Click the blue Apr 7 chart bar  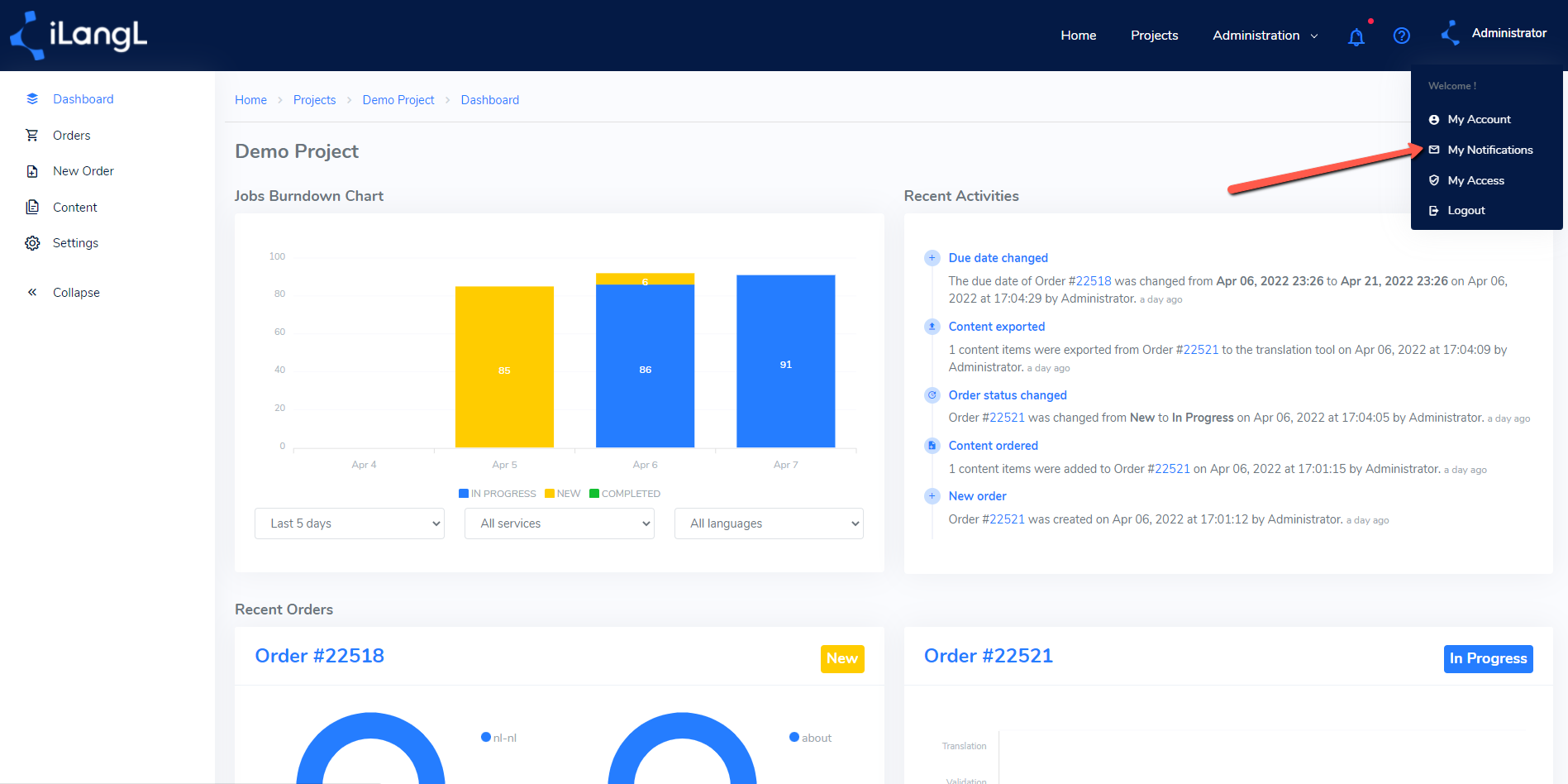point(786,361)
